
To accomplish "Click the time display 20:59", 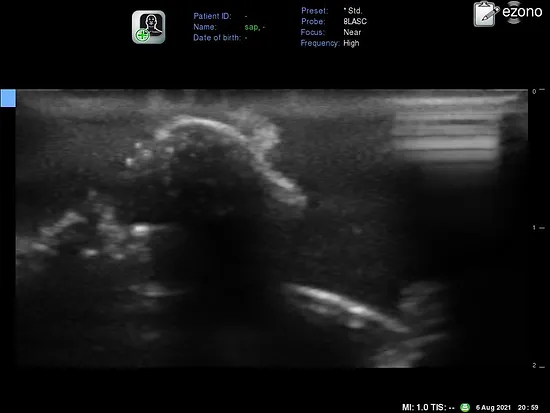I will point(528,407).
